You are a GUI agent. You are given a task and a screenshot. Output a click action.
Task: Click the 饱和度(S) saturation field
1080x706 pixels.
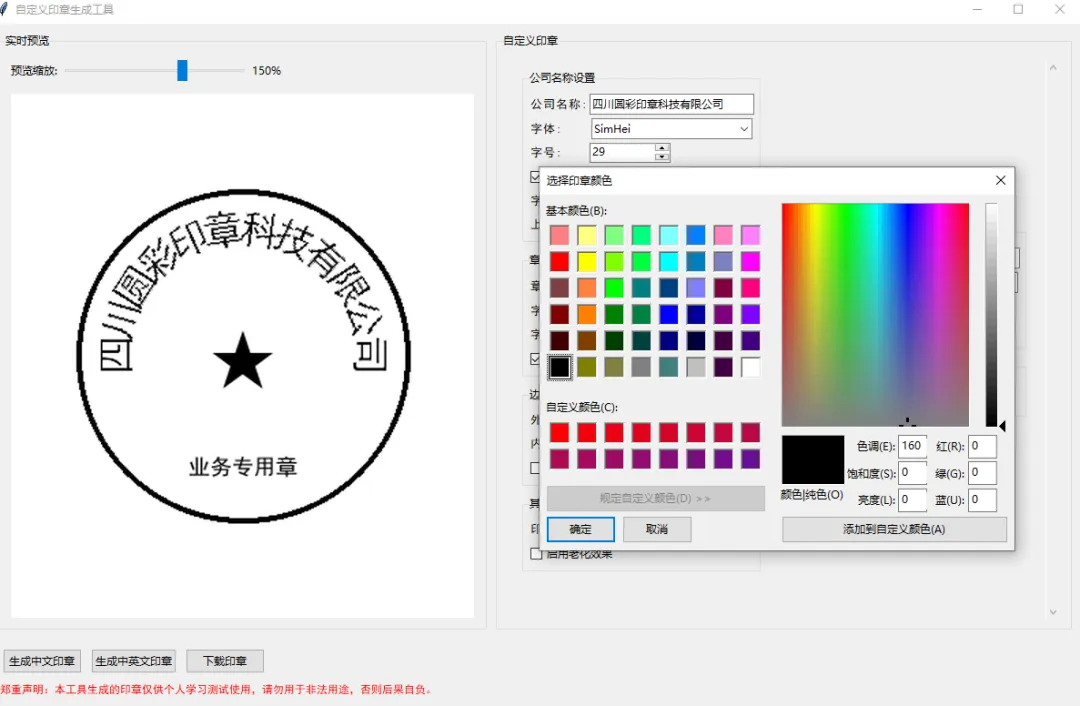pos(912,473)
